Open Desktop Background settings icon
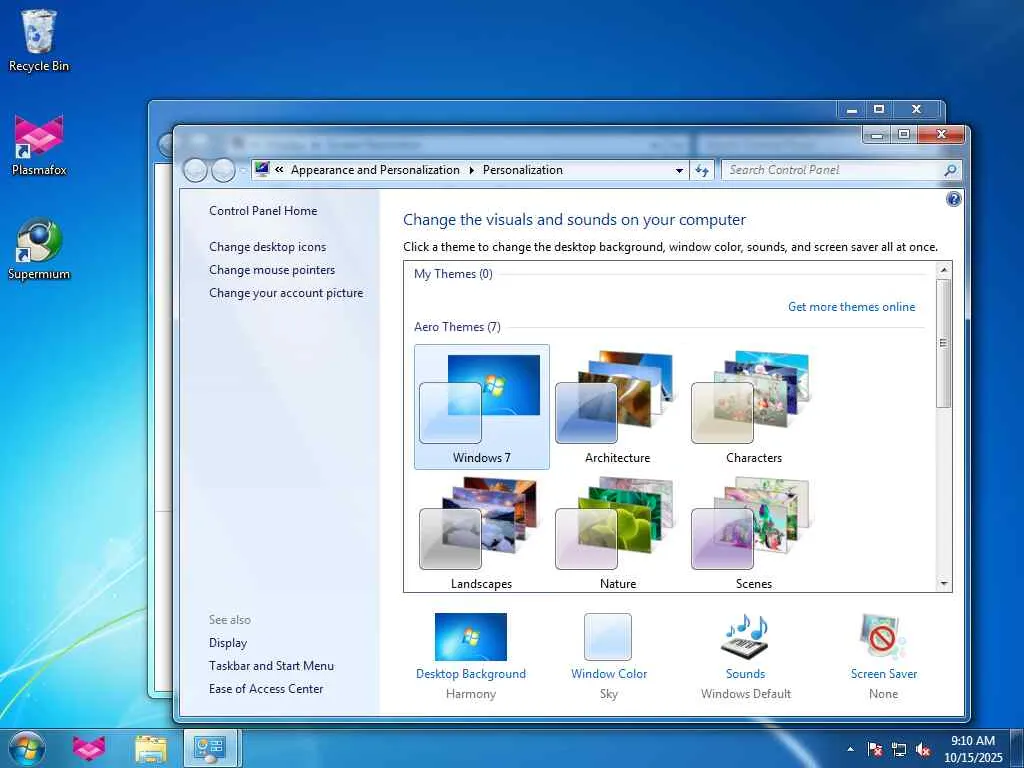The width and height of the screenshot is (1024, 768). 471,637
